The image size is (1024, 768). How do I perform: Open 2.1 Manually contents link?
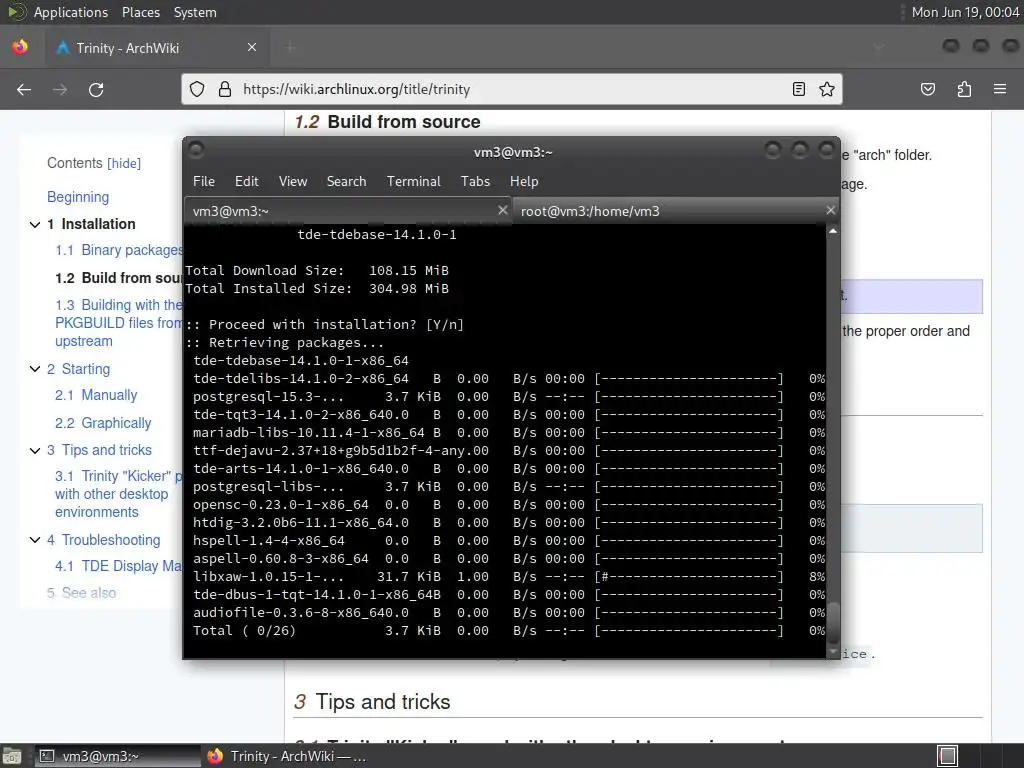tap(96, 395)
